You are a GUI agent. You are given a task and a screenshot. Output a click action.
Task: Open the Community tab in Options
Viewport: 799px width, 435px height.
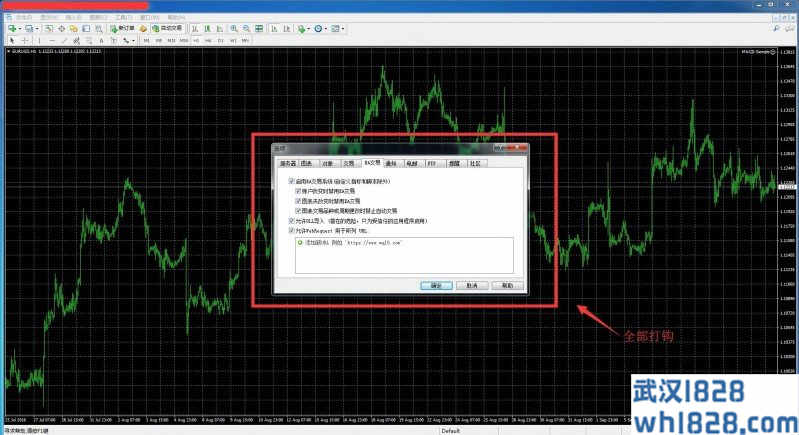pyautogui.click(x=475, y=164)
